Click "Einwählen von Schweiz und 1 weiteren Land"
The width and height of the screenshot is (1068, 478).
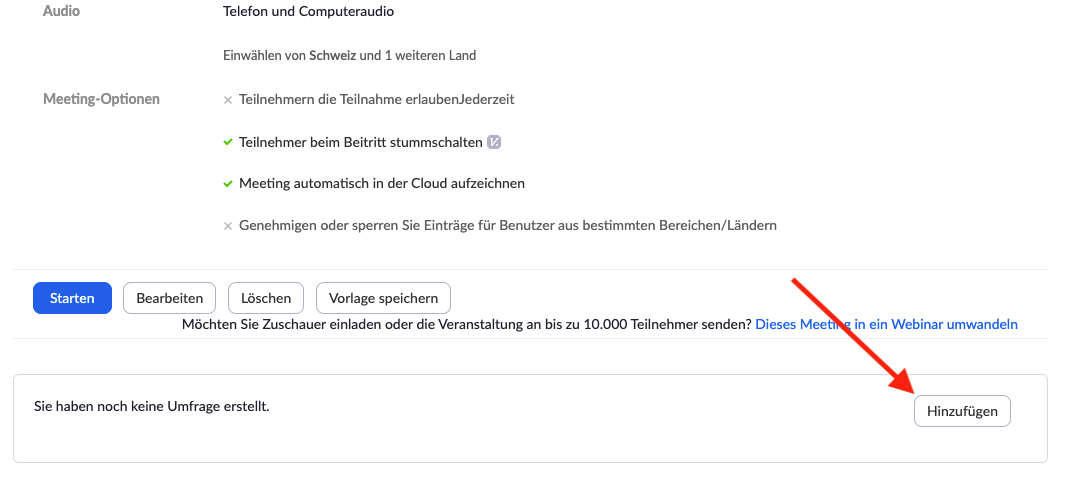coord(349,56)
